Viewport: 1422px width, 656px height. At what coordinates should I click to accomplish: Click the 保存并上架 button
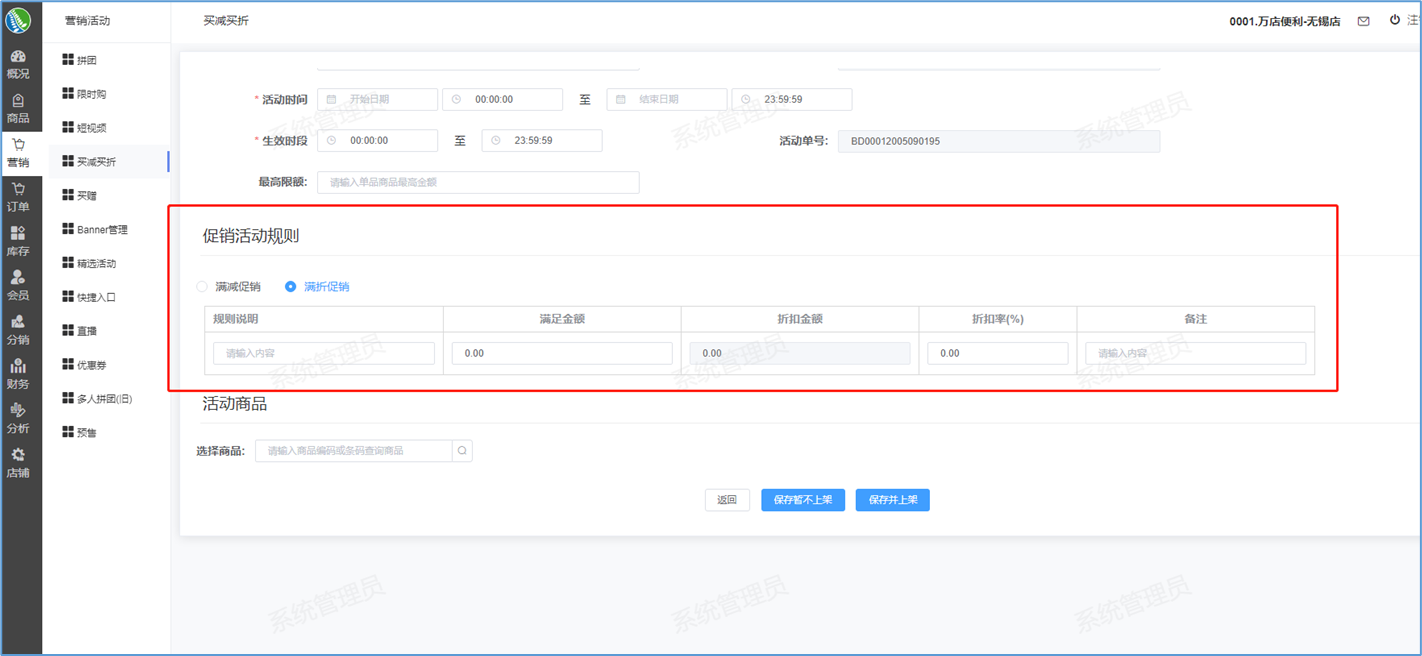[x=892, y=500]
